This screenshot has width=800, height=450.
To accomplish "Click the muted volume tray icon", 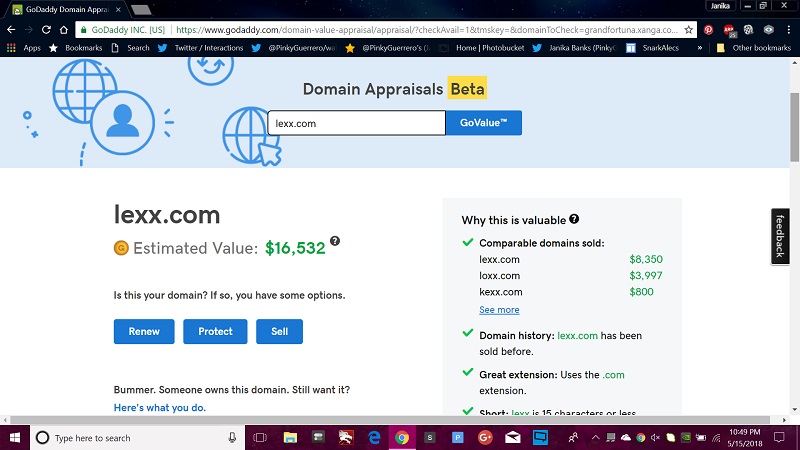I will tap(656, 438).
